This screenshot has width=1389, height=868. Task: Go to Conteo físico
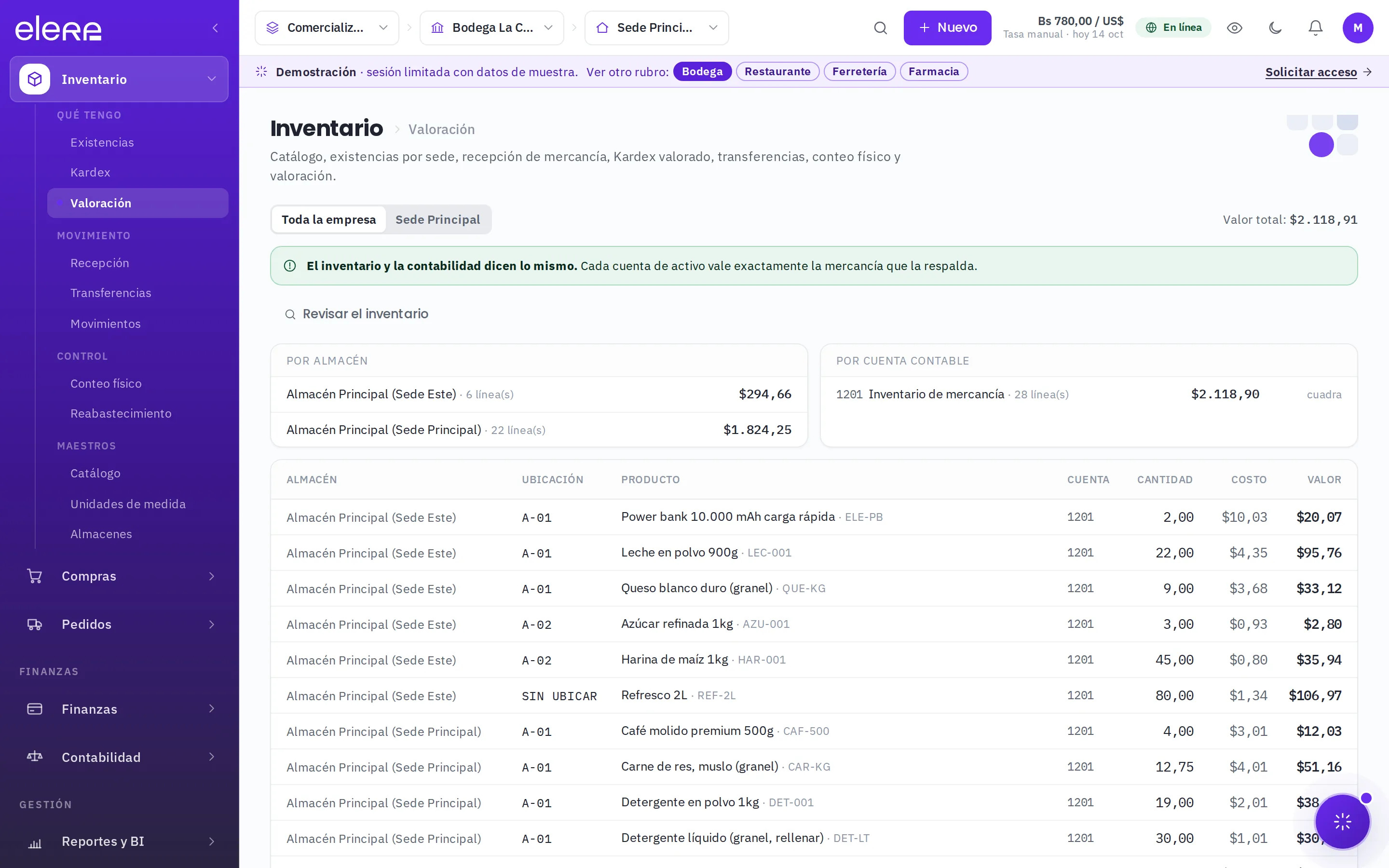tap(137, 383)
